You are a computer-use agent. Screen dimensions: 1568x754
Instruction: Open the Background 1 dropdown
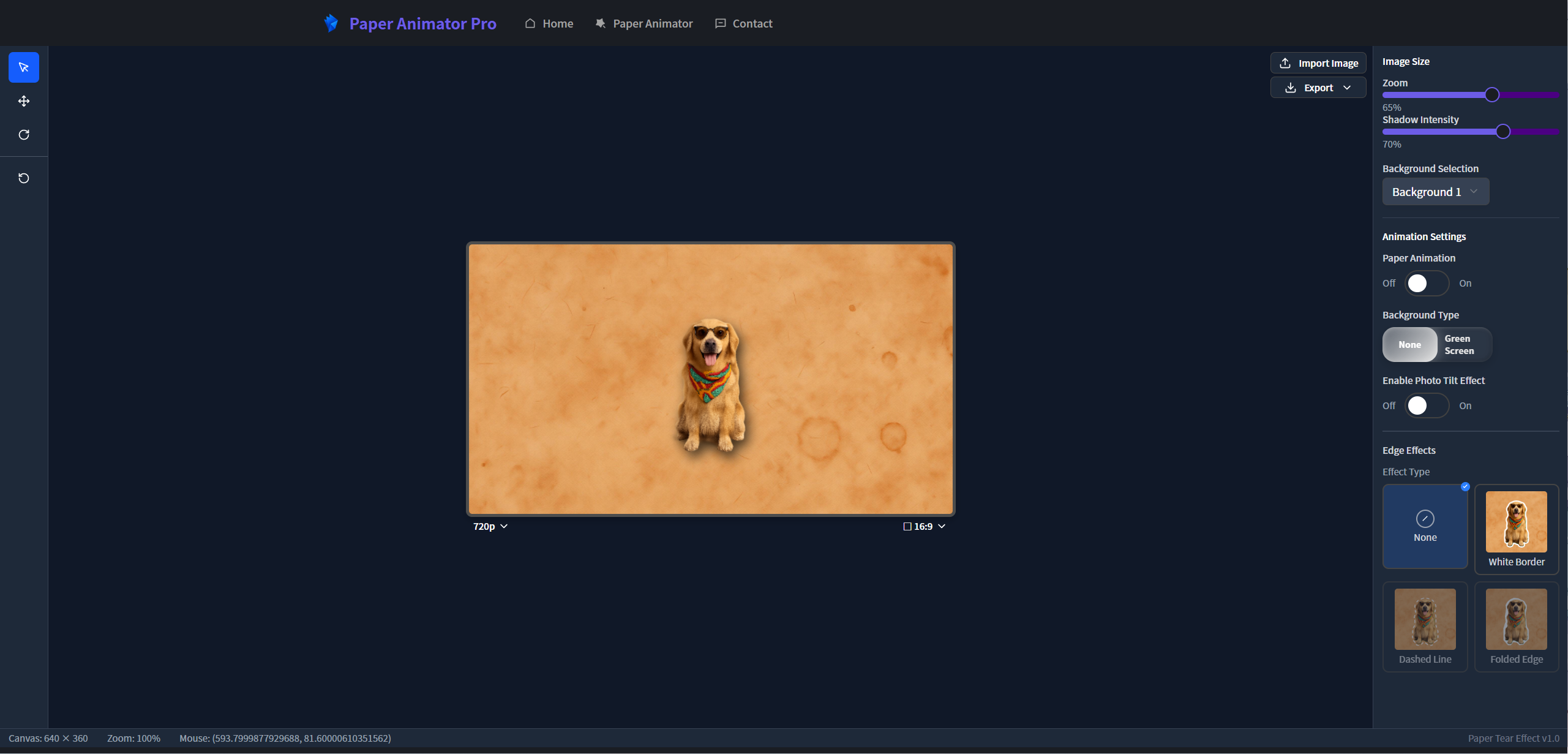1435,192
